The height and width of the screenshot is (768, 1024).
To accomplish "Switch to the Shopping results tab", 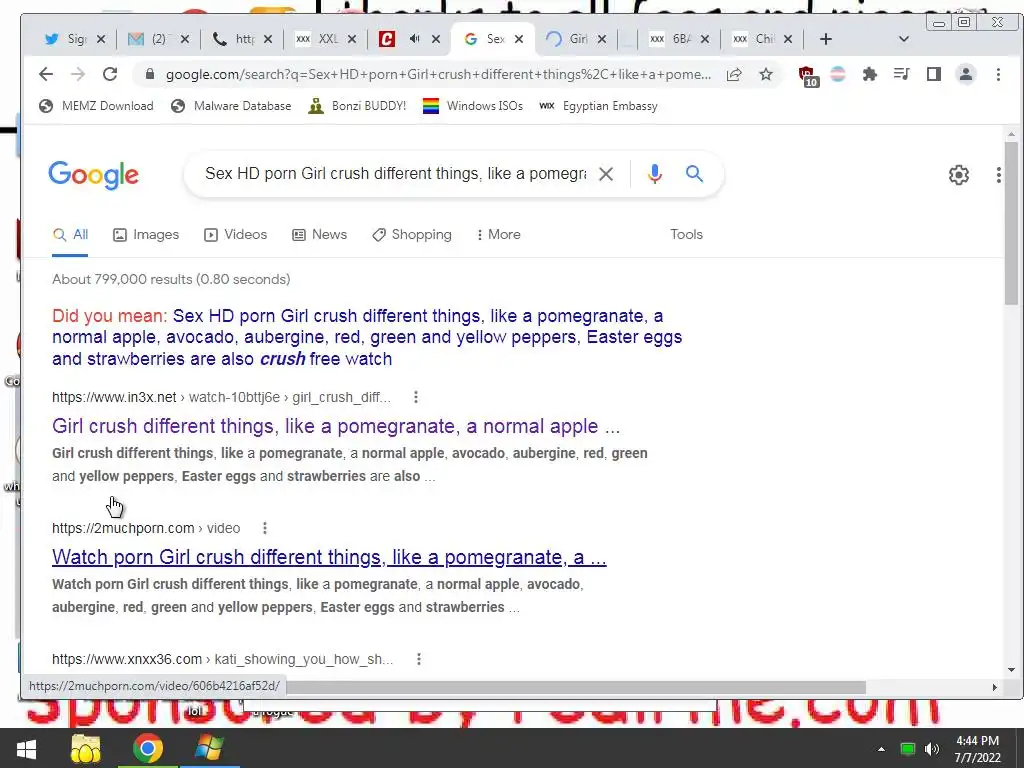I will 411,234.
